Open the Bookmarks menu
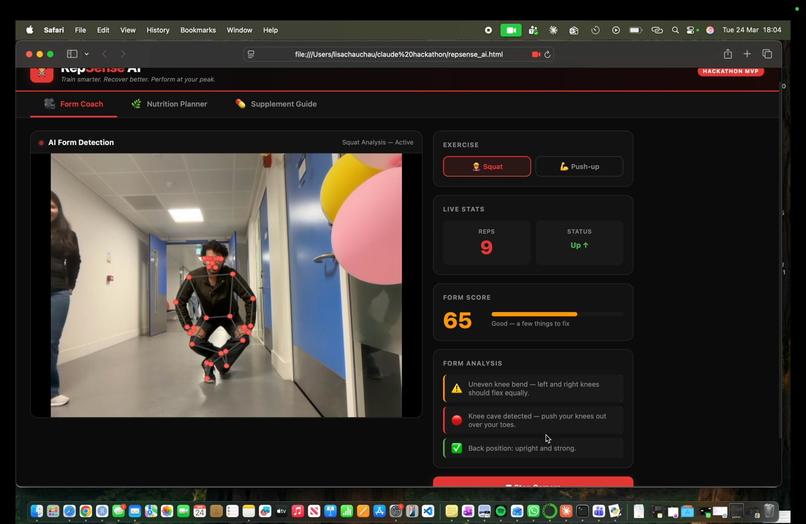 [198, 30]
